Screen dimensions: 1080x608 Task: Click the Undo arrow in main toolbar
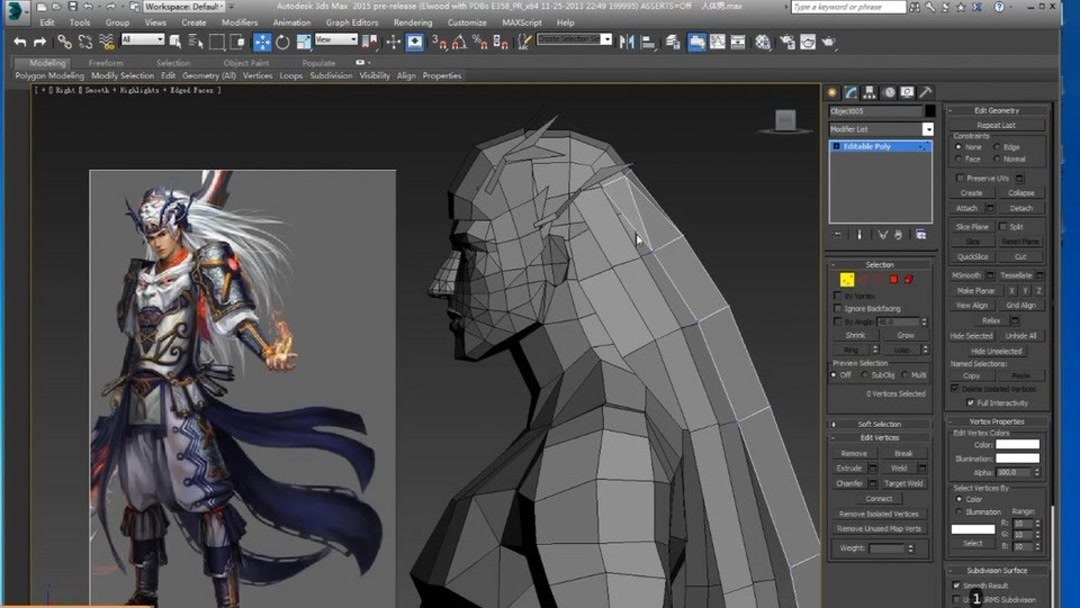point(20,42)
